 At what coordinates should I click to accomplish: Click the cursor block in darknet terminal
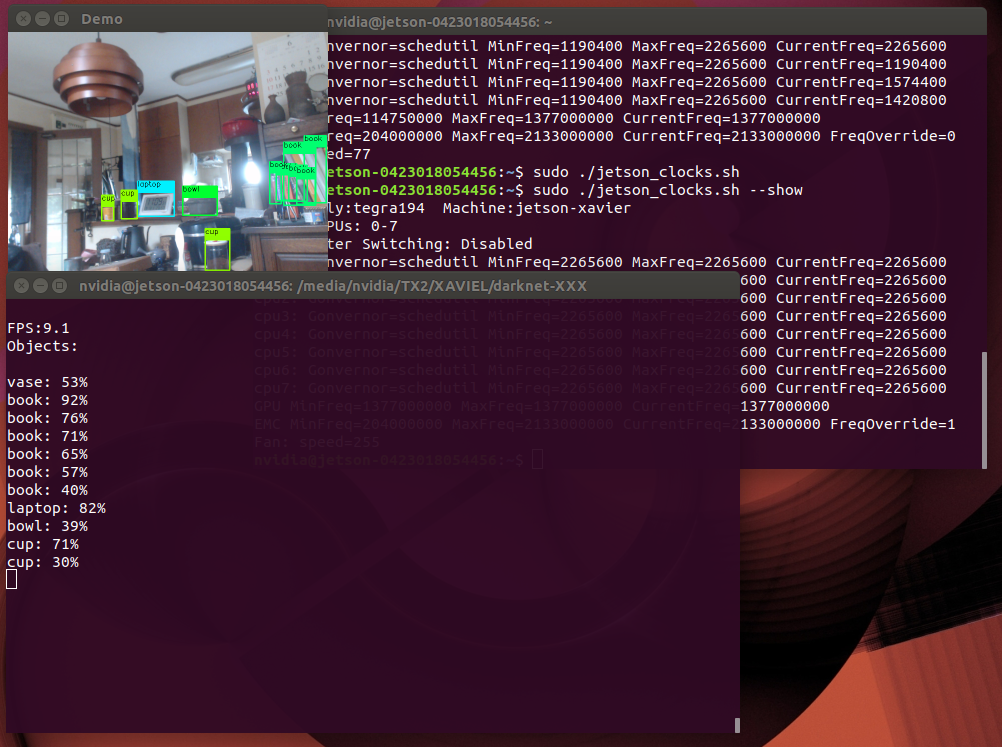[x=12, y=579]
